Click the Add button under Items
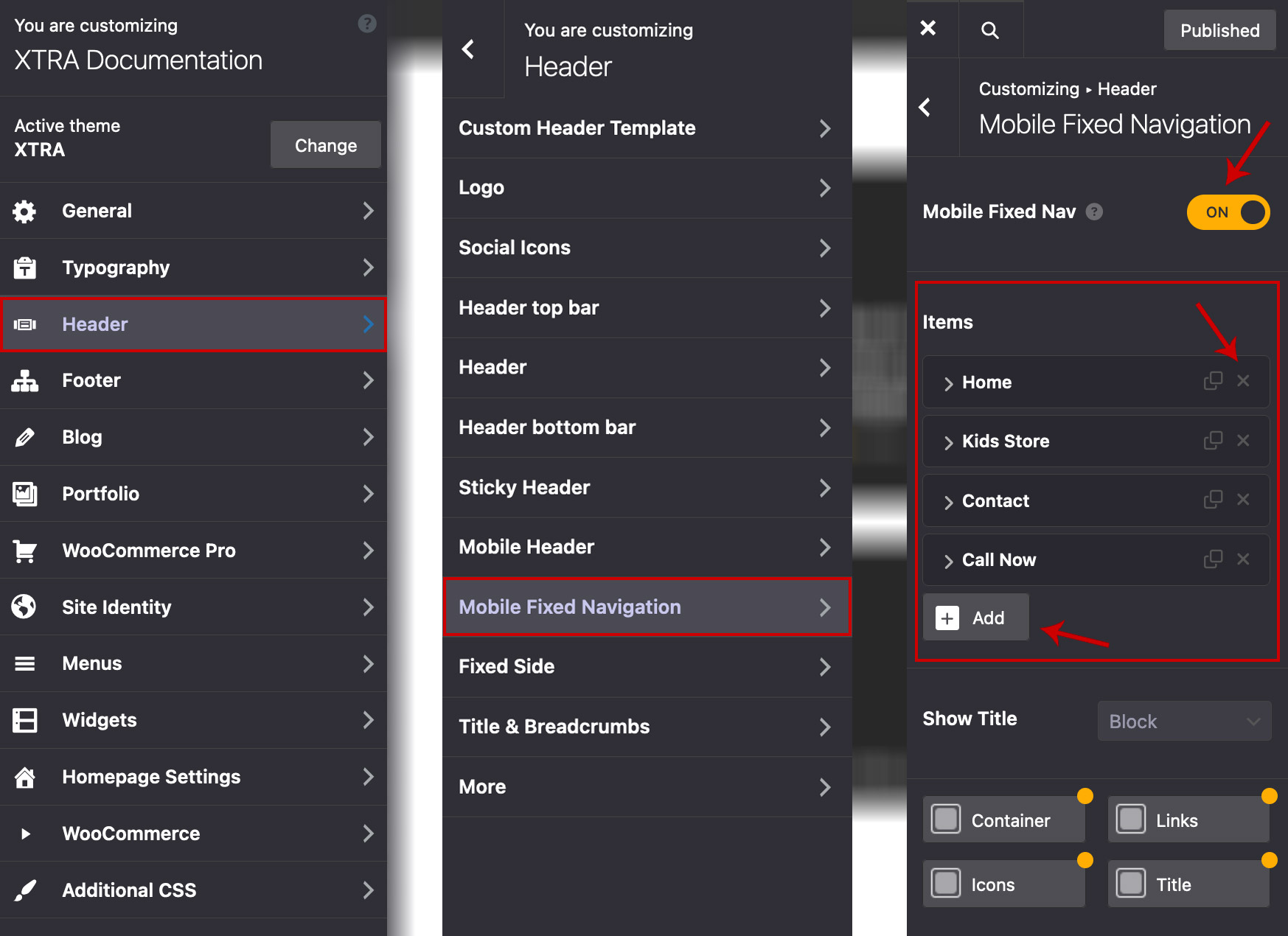This screenshot has width=1288, height=936. [x=975, y=618]
